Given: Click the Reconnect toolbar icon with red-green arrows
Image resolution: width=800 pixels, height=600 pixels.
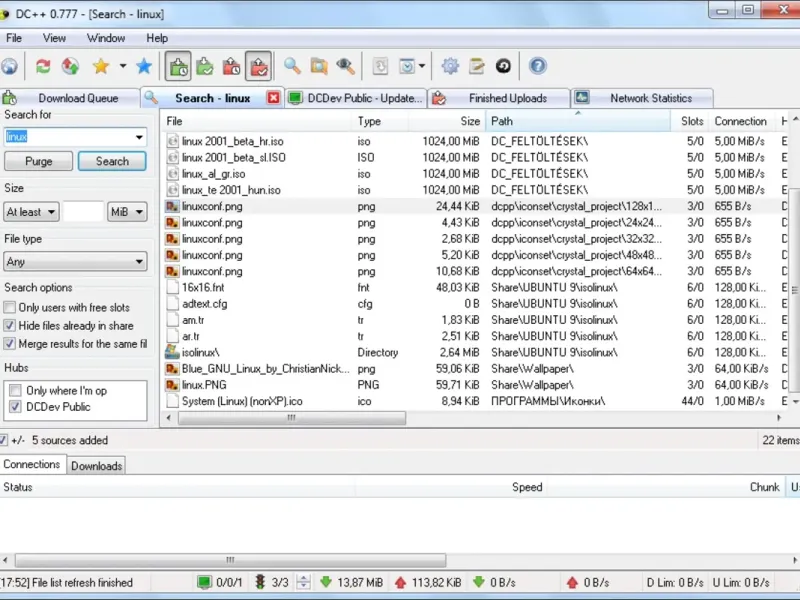Looking at the screenshot, I should coord(43,66).
